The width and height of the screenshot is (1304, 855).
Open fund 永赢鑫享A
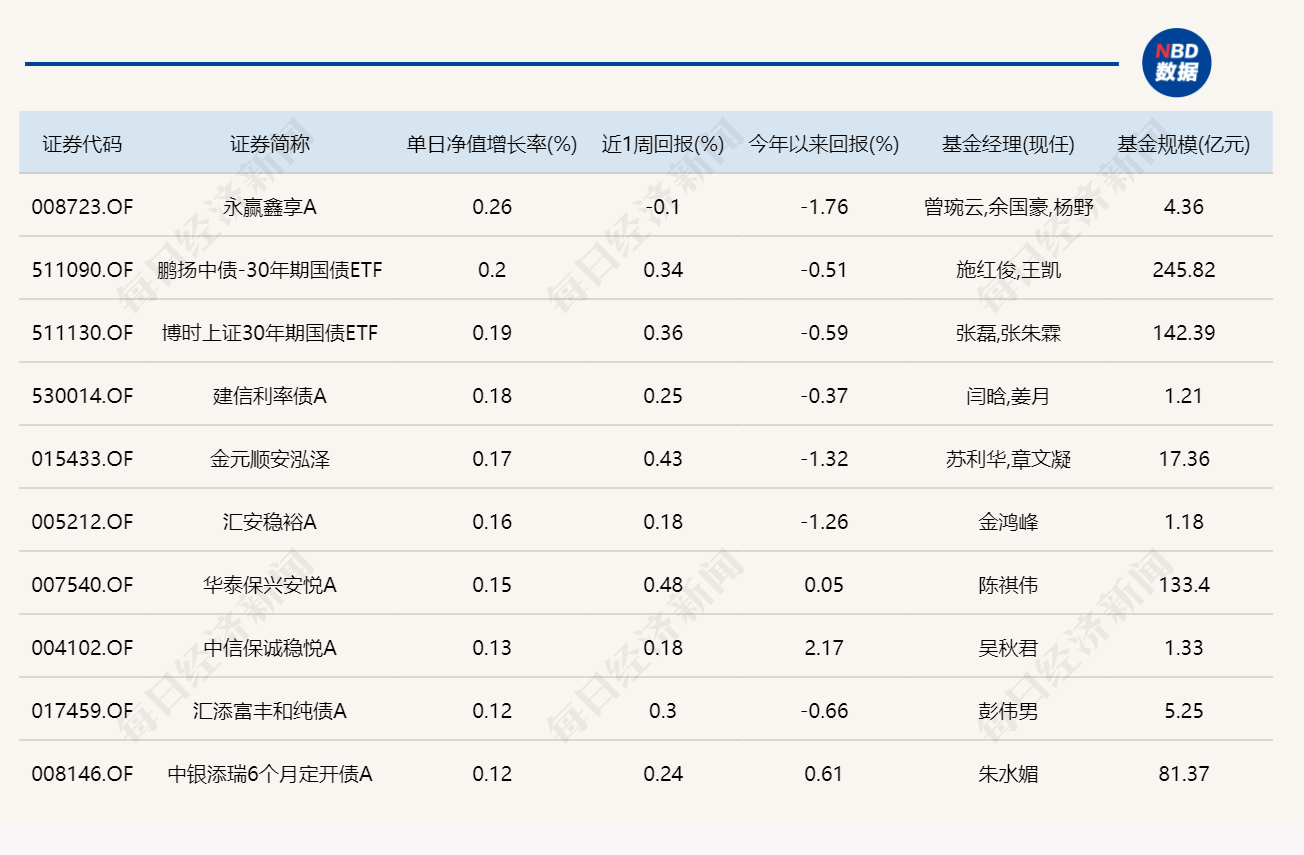(x=270, y=207)
